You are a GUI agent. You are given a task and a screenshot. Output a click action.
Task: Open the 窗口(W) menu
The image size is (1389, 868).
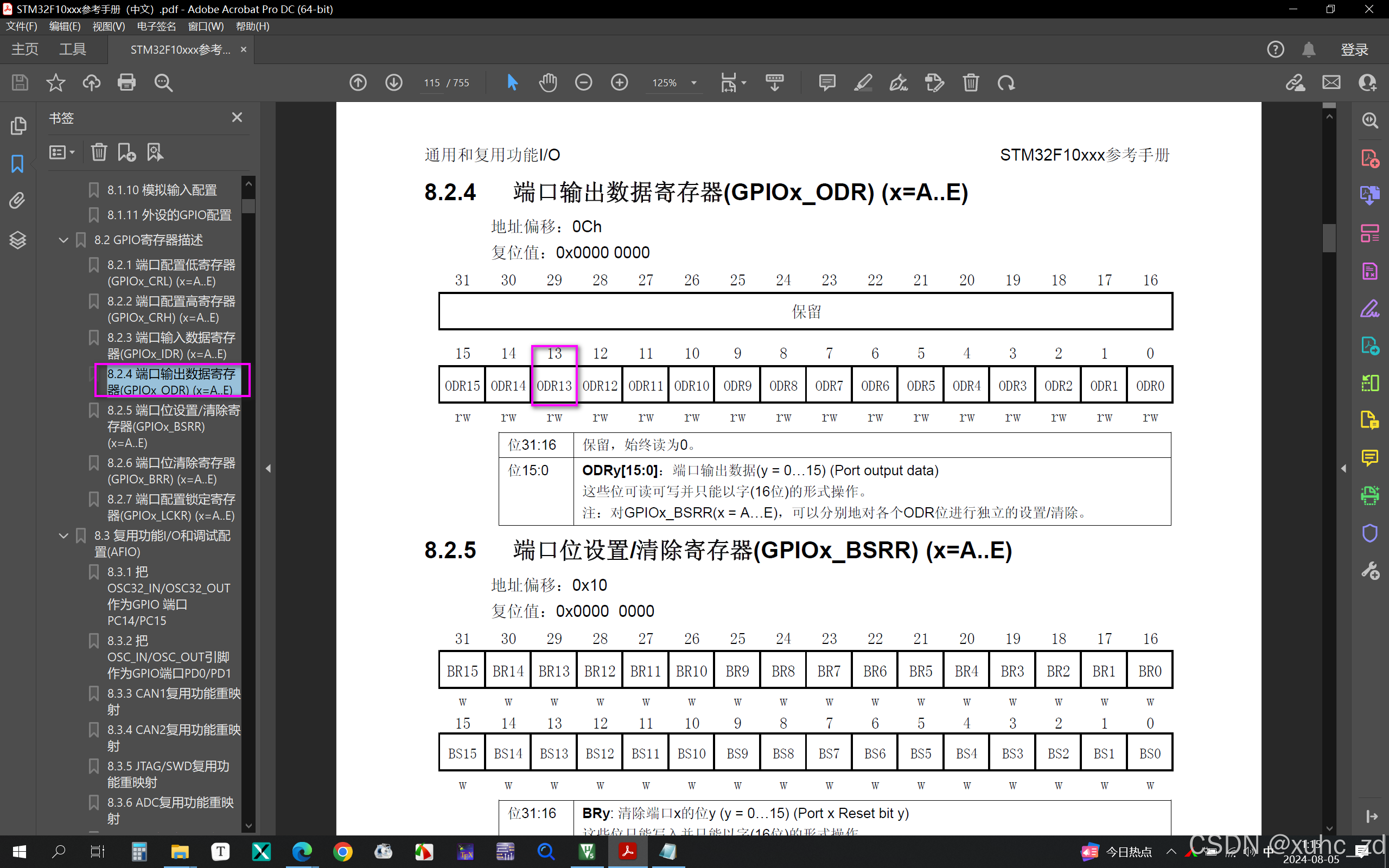click(x=206, y=27)
